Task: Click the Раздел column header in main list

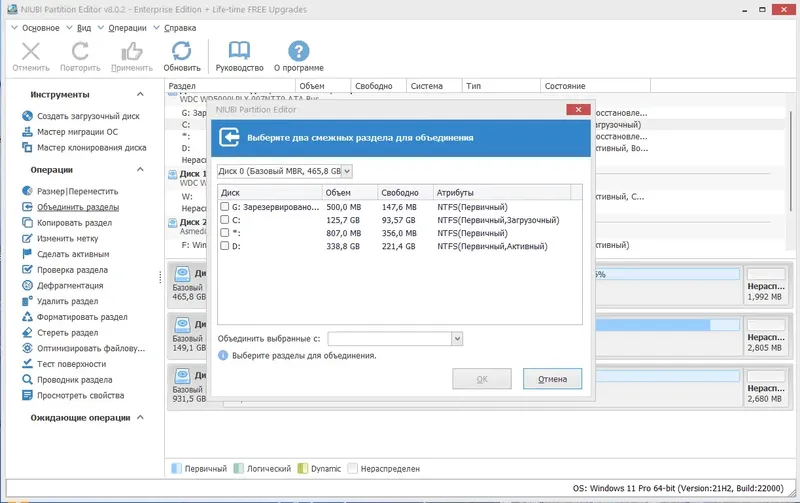Action: 230,86
